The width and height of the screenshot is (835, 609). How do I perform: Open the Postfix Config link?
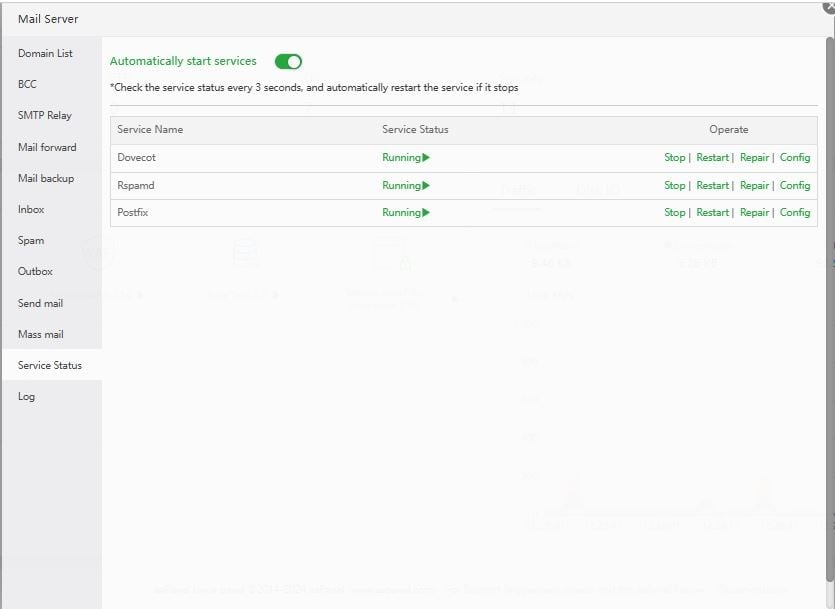coord(795,212)
